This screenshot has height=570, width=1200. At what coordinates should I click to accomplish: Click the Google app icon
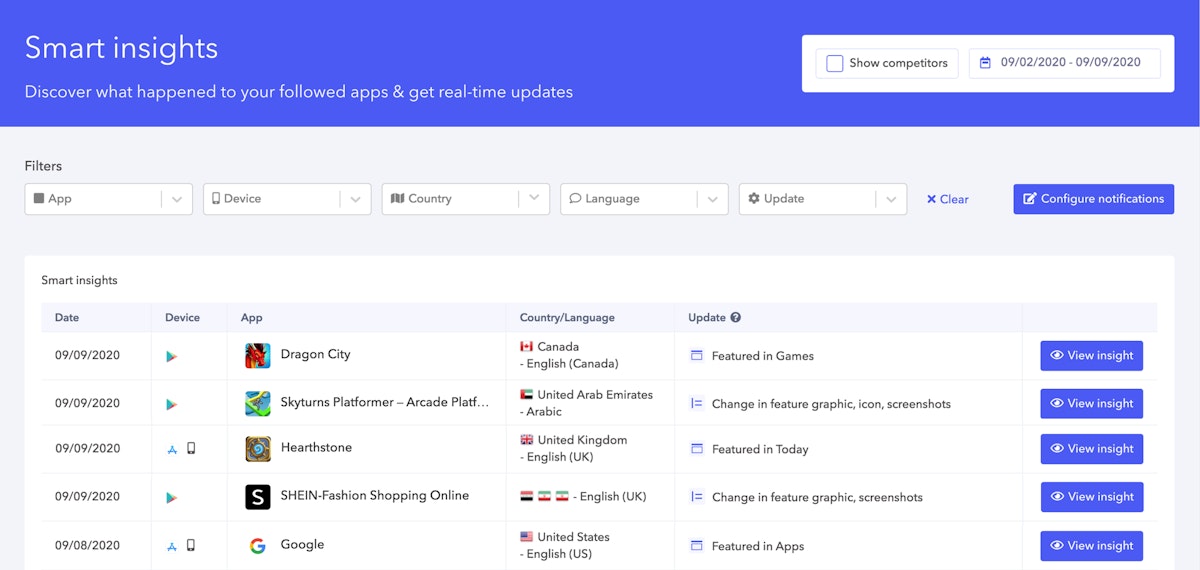click(258, 545)
